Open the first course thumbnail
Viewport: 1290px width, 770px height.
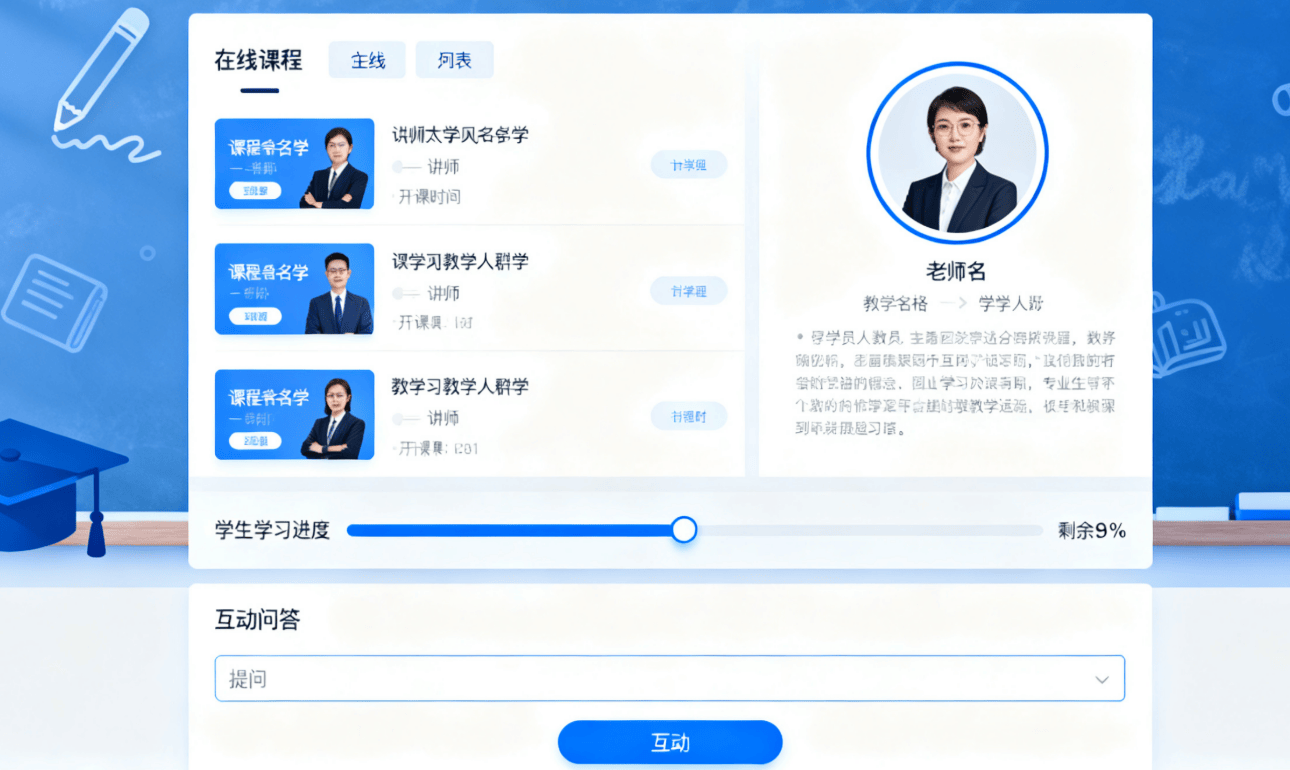point(294,164)
